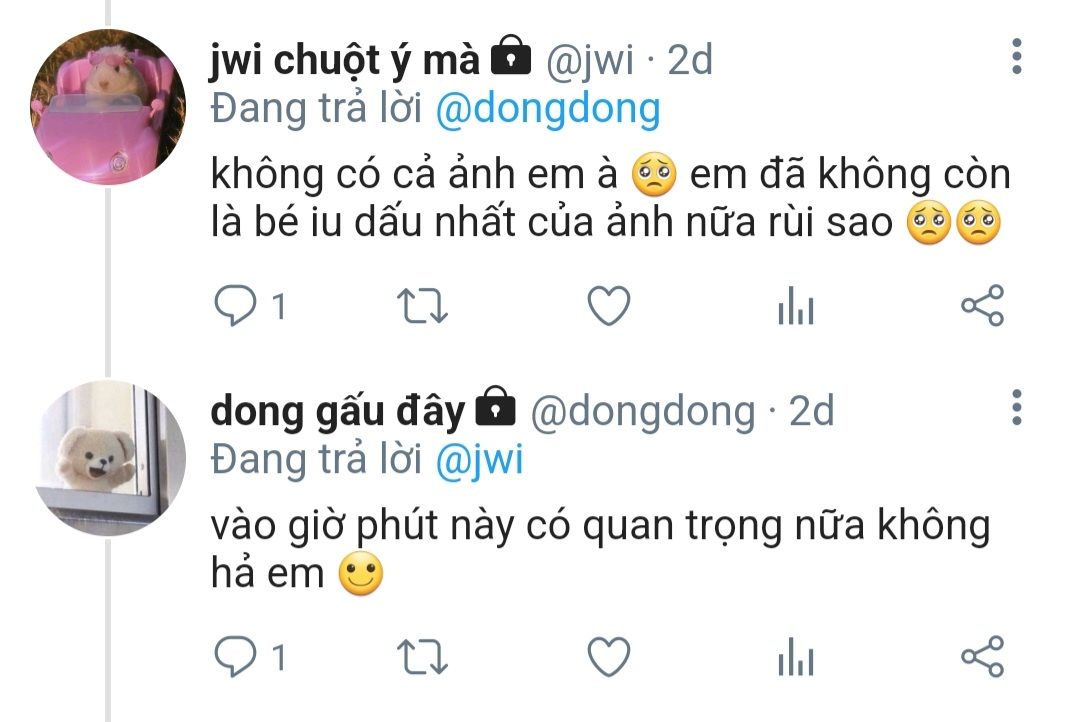Open profile name 'jwi chuột ý mà'
Screen dimensions: 1080x722
pos(344,61)
